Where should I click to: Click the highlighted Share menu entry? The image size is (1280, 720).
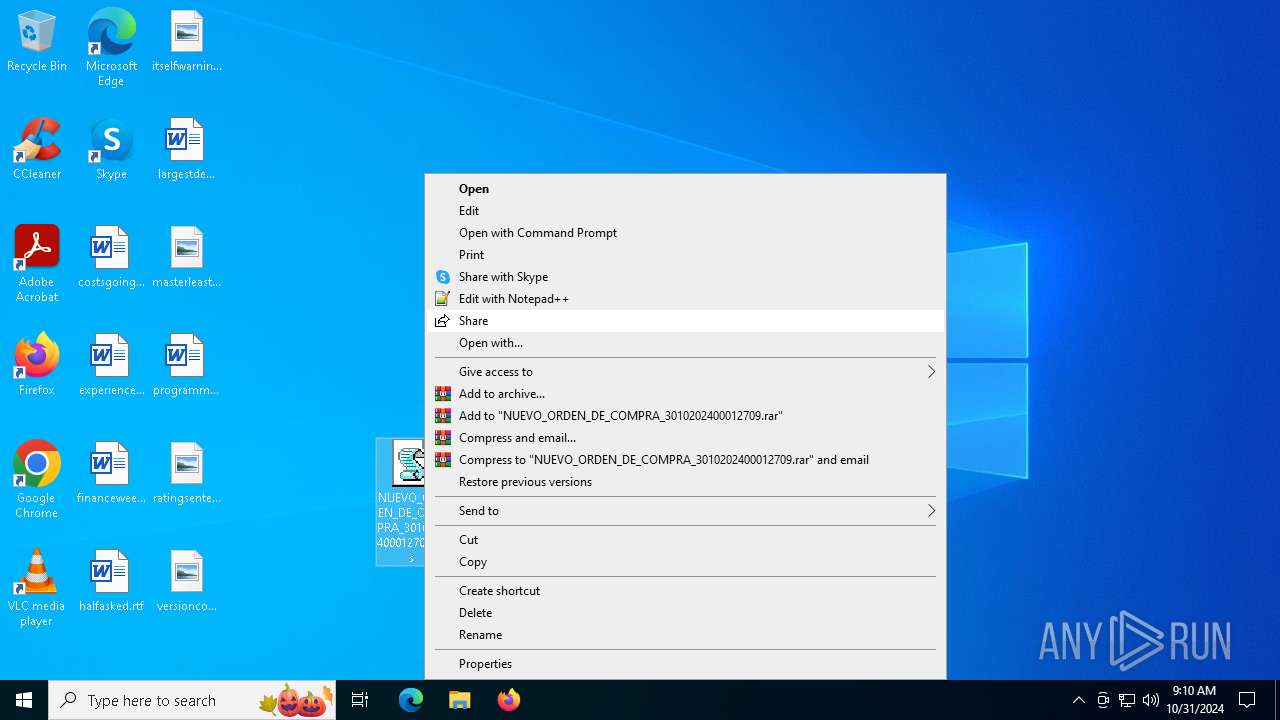coord(685,321)
